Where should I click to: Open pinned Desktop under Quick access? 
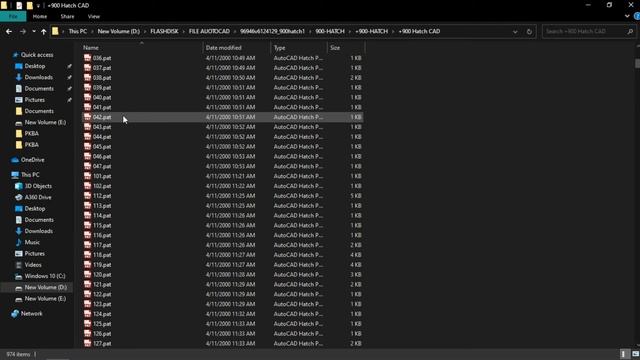(35, 66)
